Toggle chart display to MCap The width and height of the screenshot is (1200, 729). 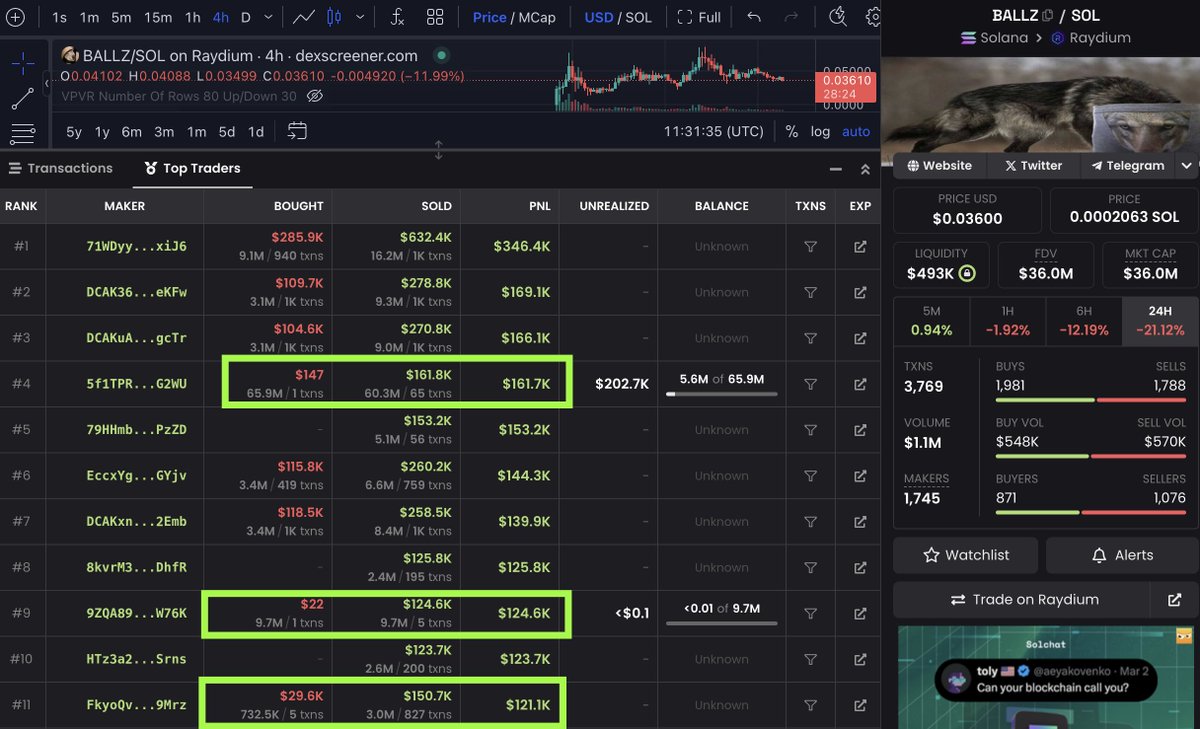pos(535,17)
